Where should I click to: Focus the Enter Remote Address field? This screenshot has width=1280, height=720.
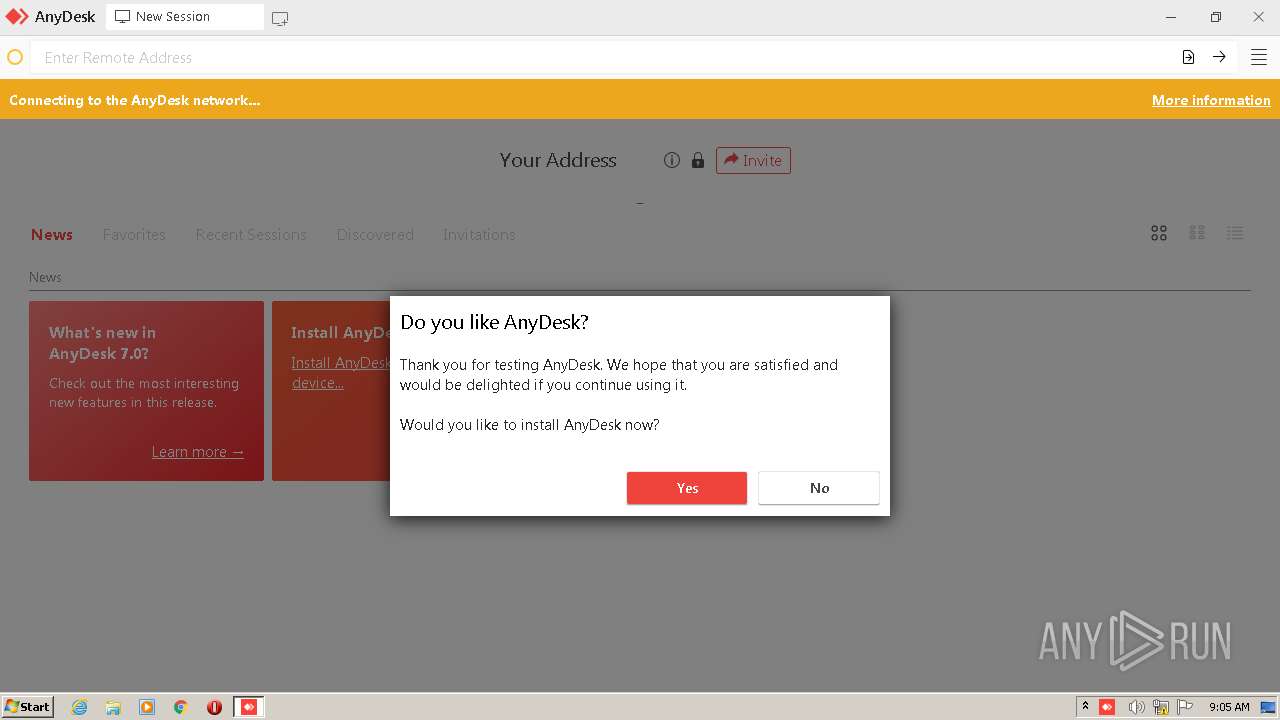600,58
